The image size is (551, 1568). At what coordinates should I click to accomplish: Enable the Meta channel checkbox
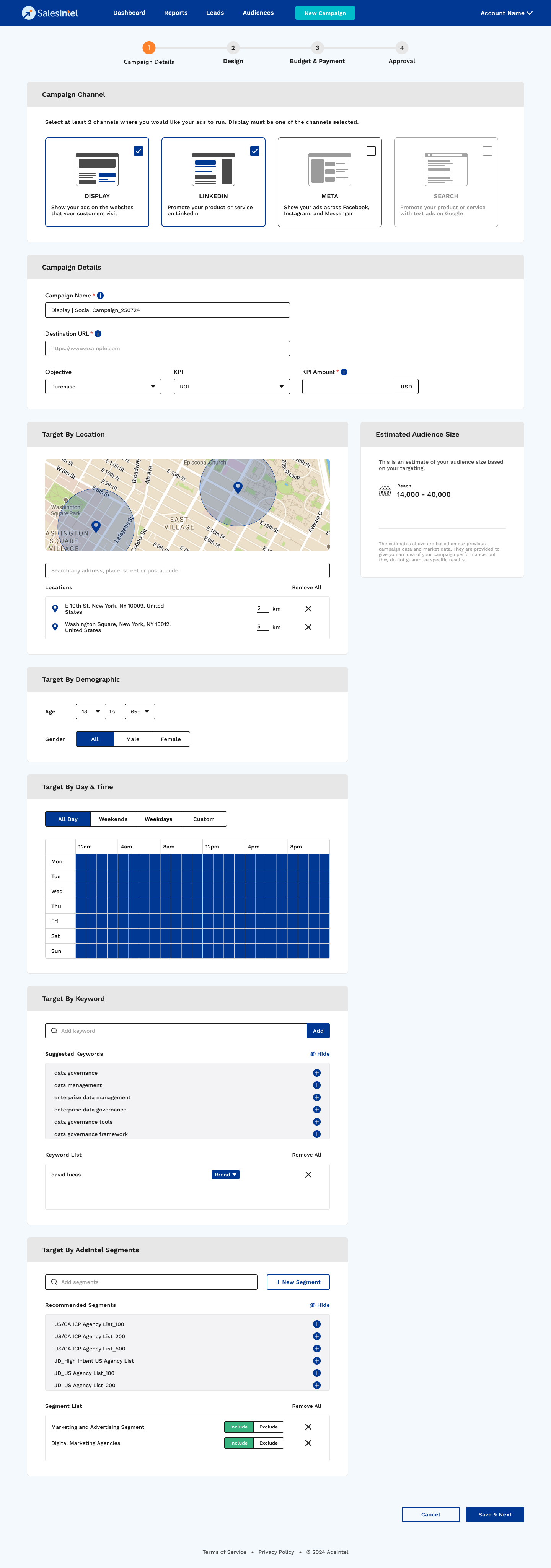[x=371, y=151]
